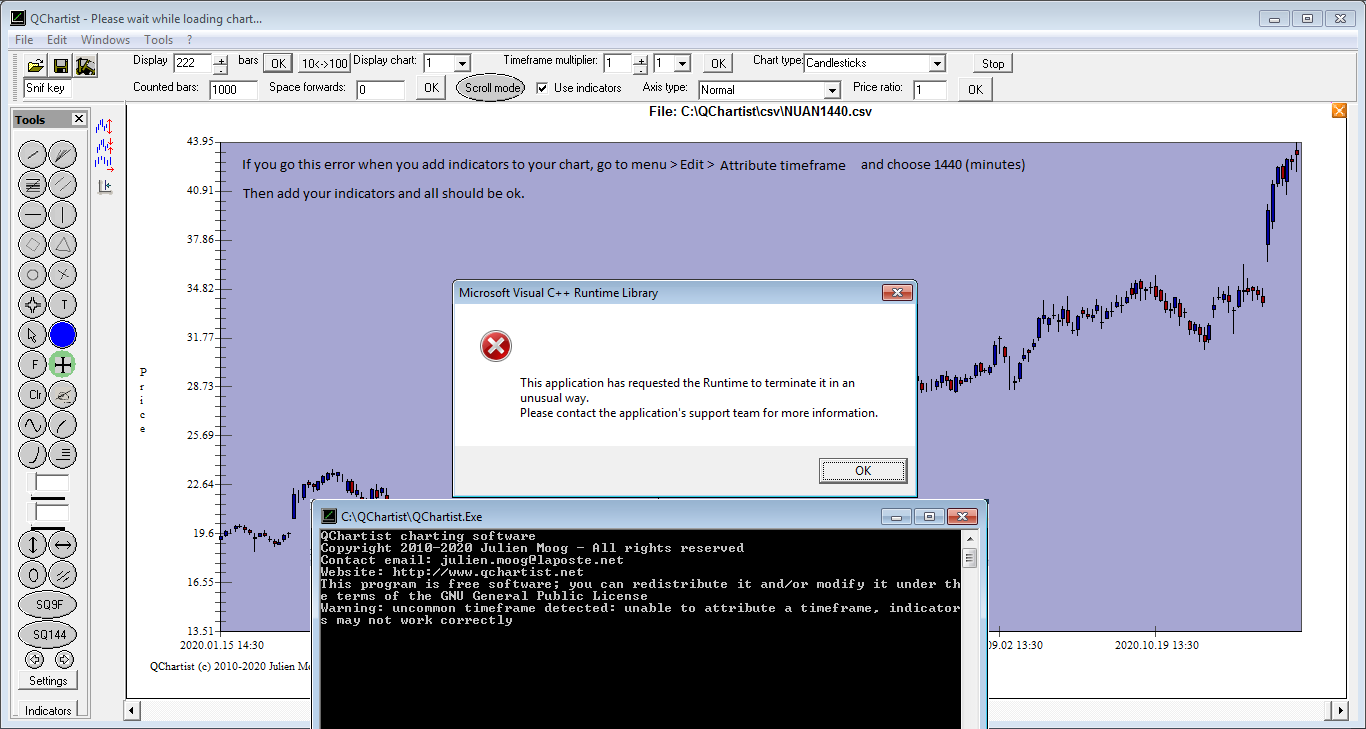Open the Chart type Candlesticks dropdown

[936, 63]
